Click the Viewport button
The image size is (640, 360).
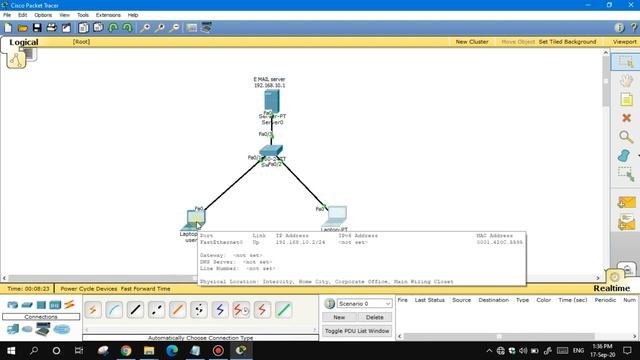coord(624,42)
